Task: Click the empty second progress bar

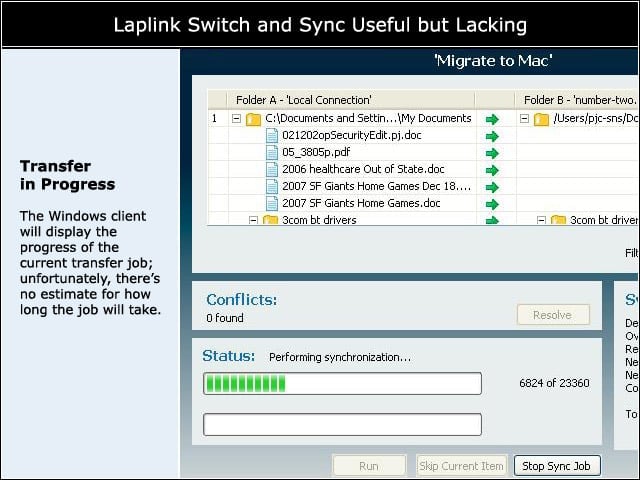Action: pyautogui.click(x=342, y=424)
